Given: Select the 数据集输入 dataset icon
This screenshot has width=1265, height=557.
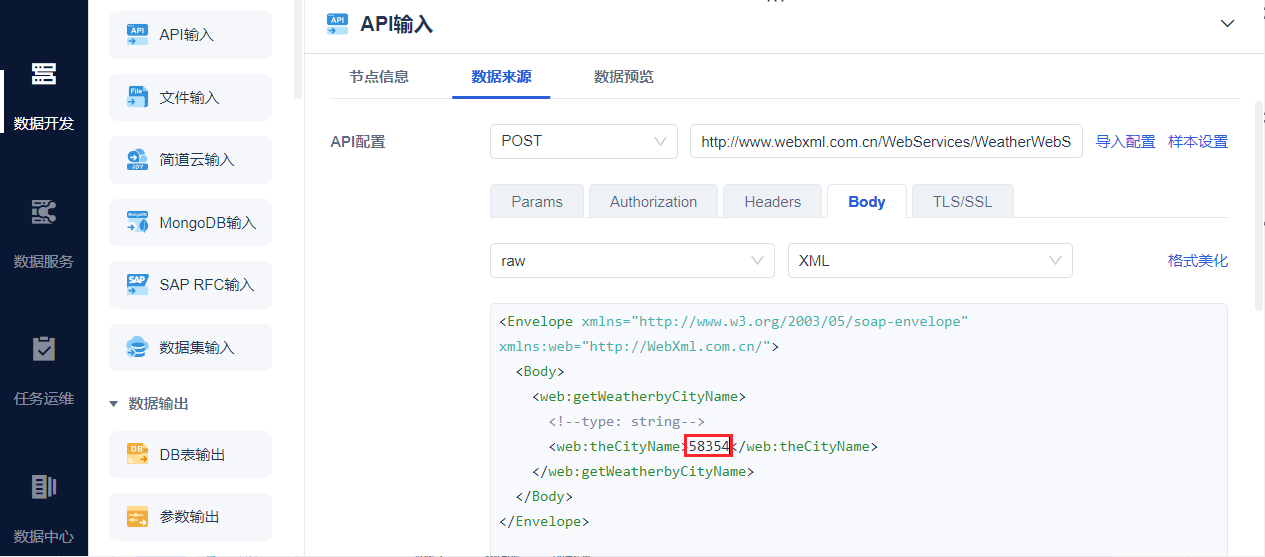Looking at the screenshot, I should click(137, 348).
